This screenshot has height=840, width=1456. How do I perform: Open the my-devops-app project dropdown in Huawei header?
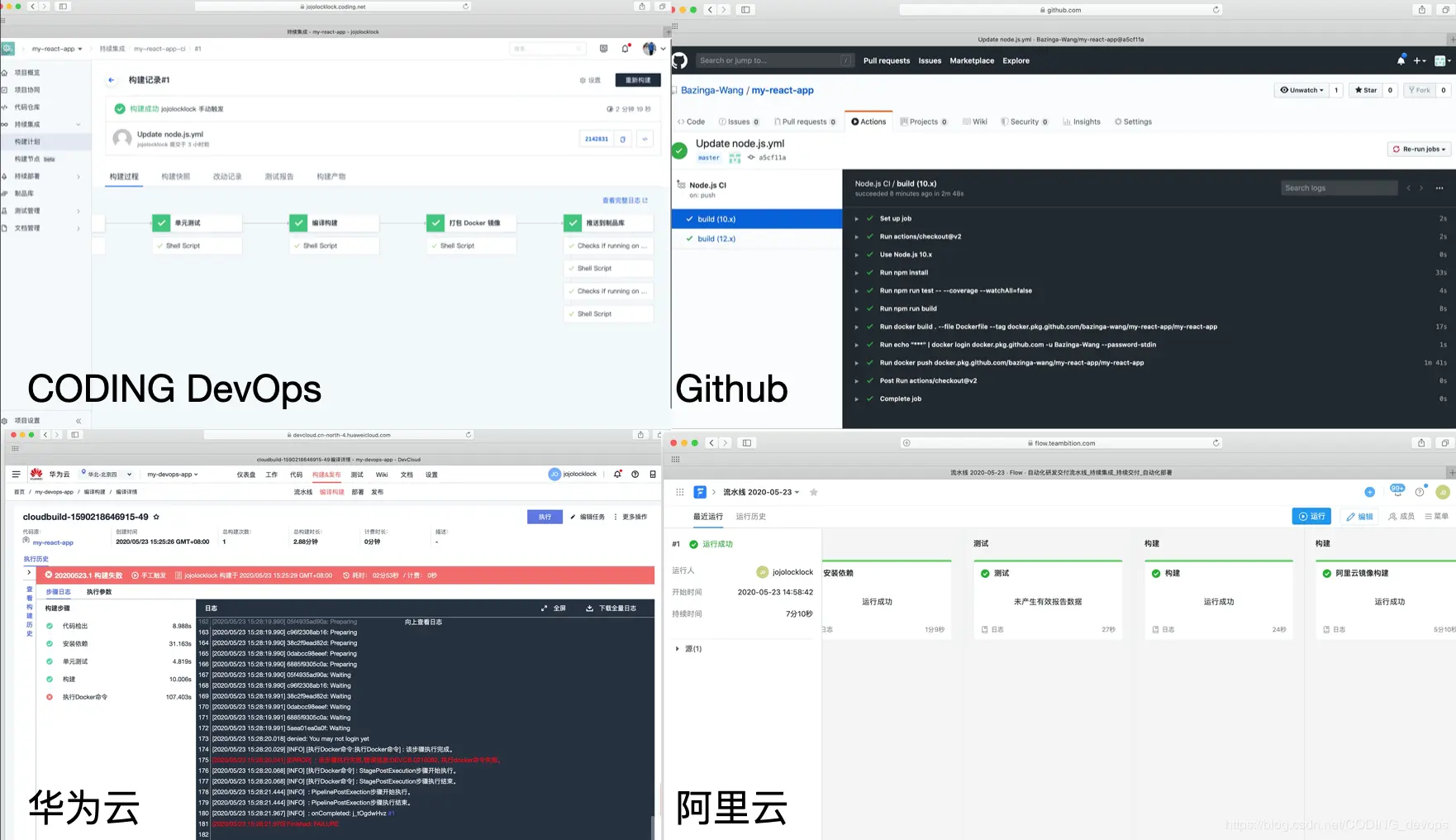173,475
